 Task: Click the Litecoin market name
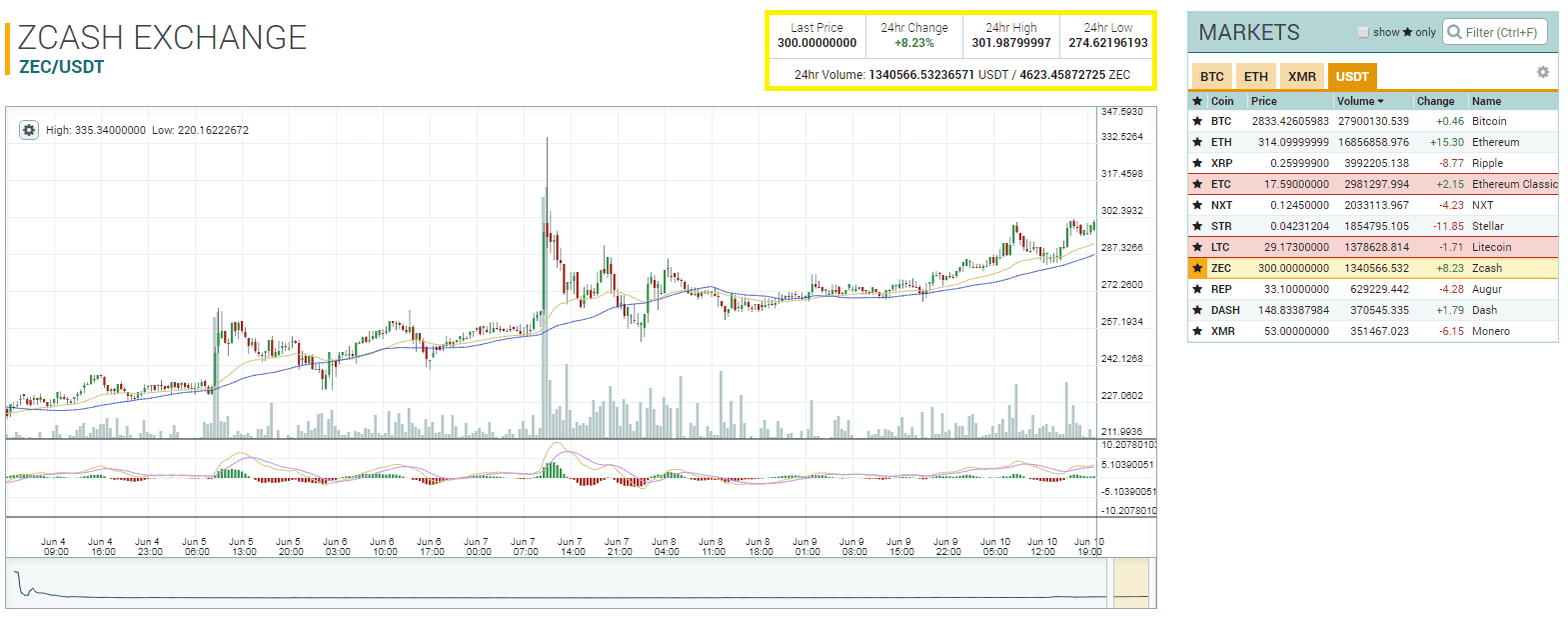(1491, 247)
